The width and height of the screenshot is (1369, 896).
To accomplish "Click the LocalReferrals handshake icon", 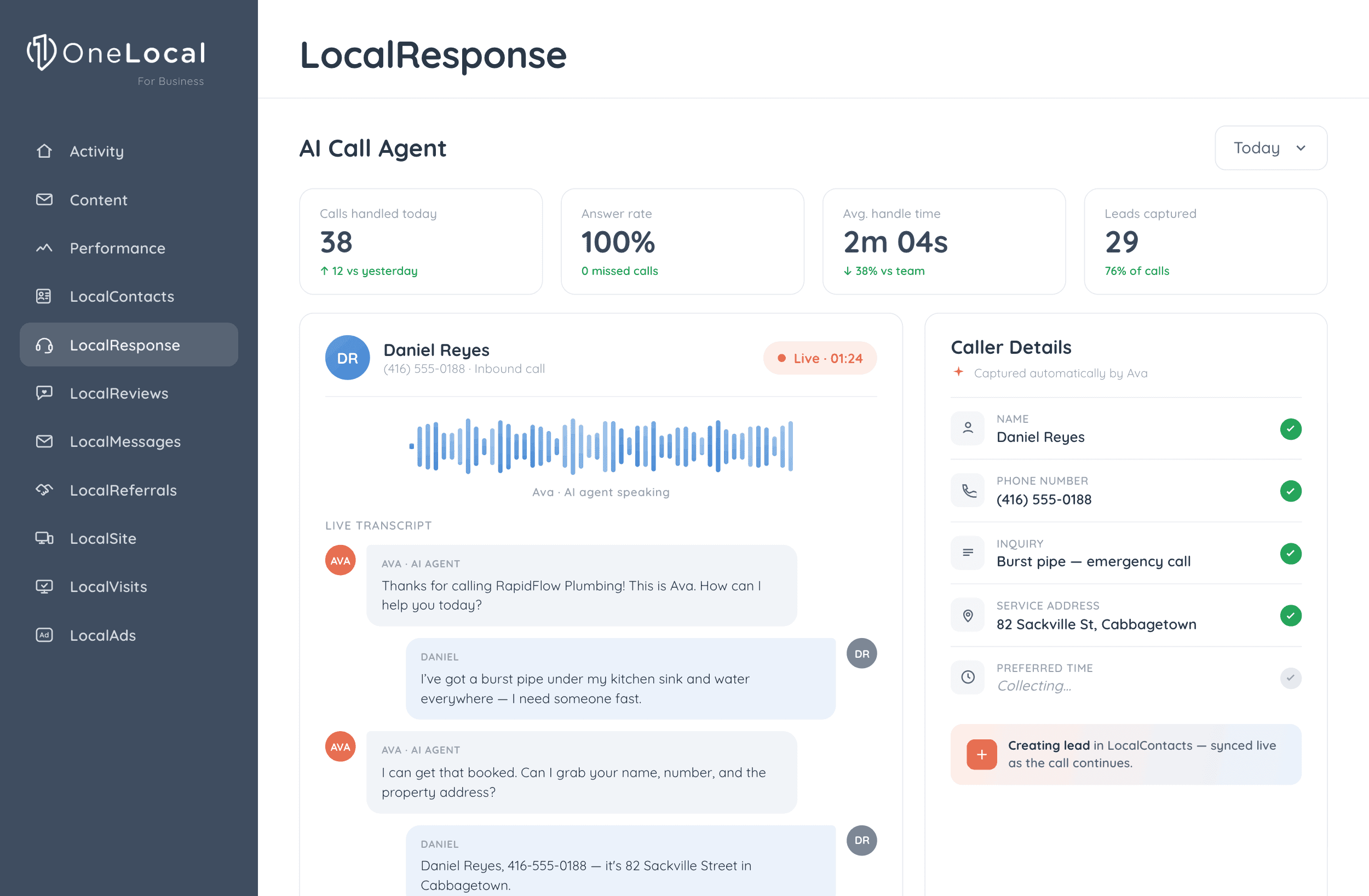I will [44, 490].
